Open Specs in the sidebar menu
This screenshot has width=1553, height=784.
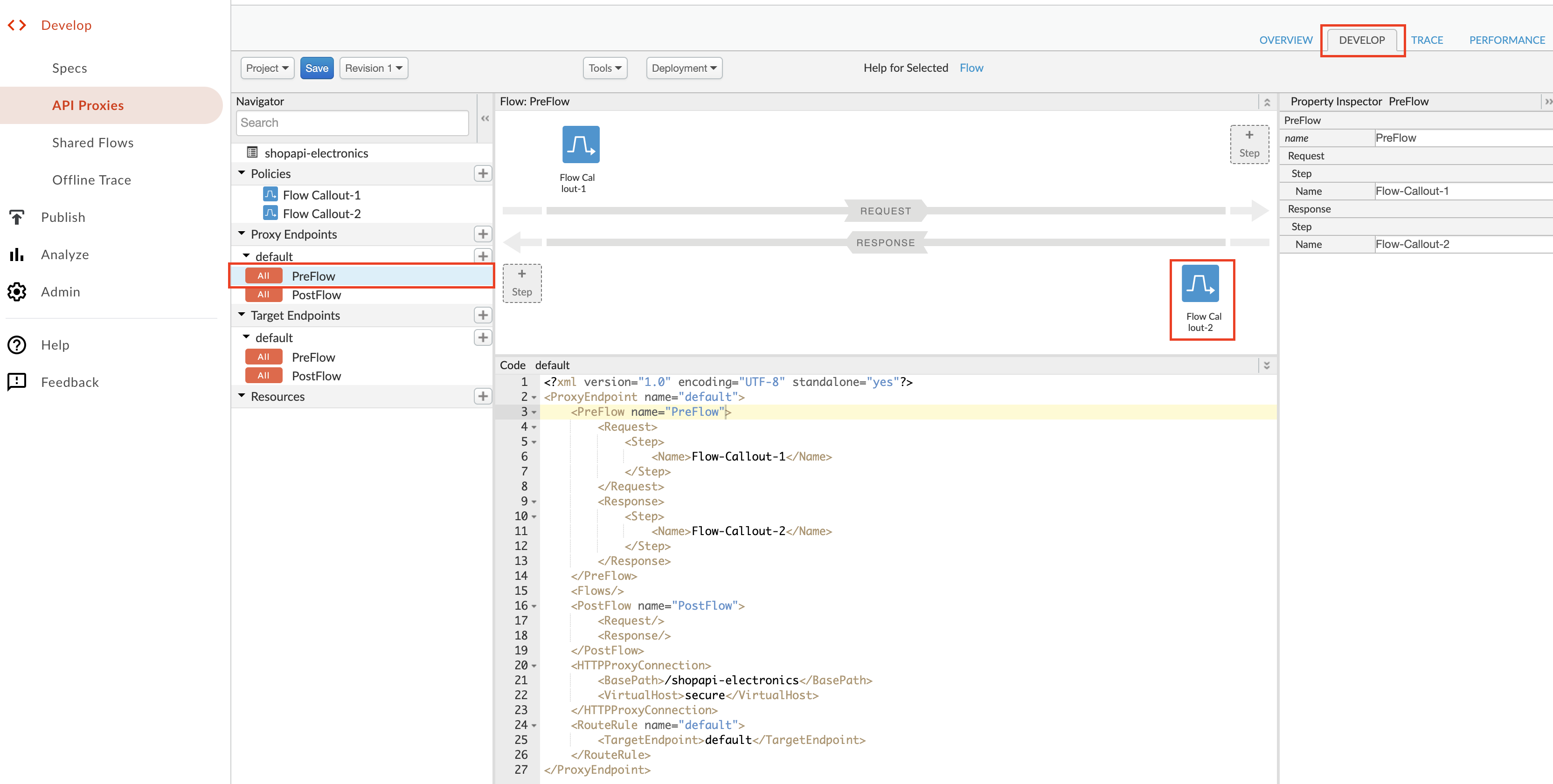coord(70,68)
